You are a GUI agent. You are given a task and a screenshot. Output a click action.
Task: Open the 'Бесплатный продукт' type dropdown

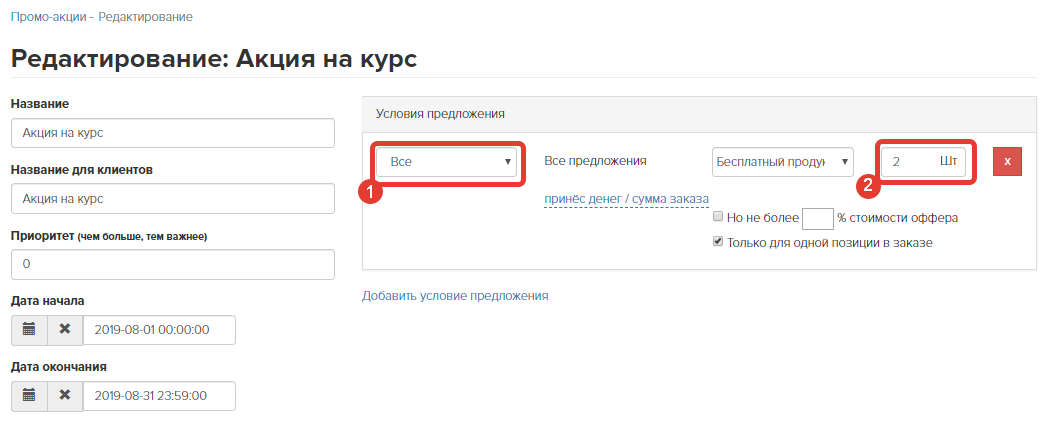(782, 162)
